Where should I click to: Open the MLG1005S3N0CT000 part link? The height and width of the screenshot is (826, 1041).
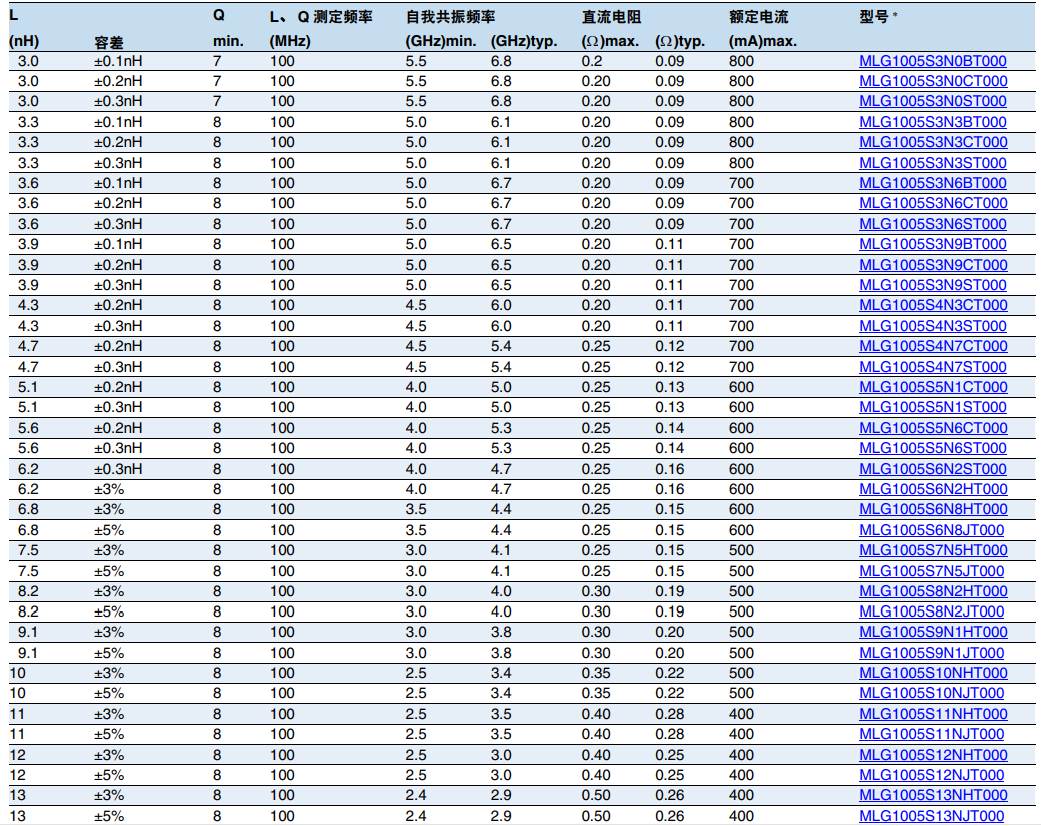click(x=933, y=81)
